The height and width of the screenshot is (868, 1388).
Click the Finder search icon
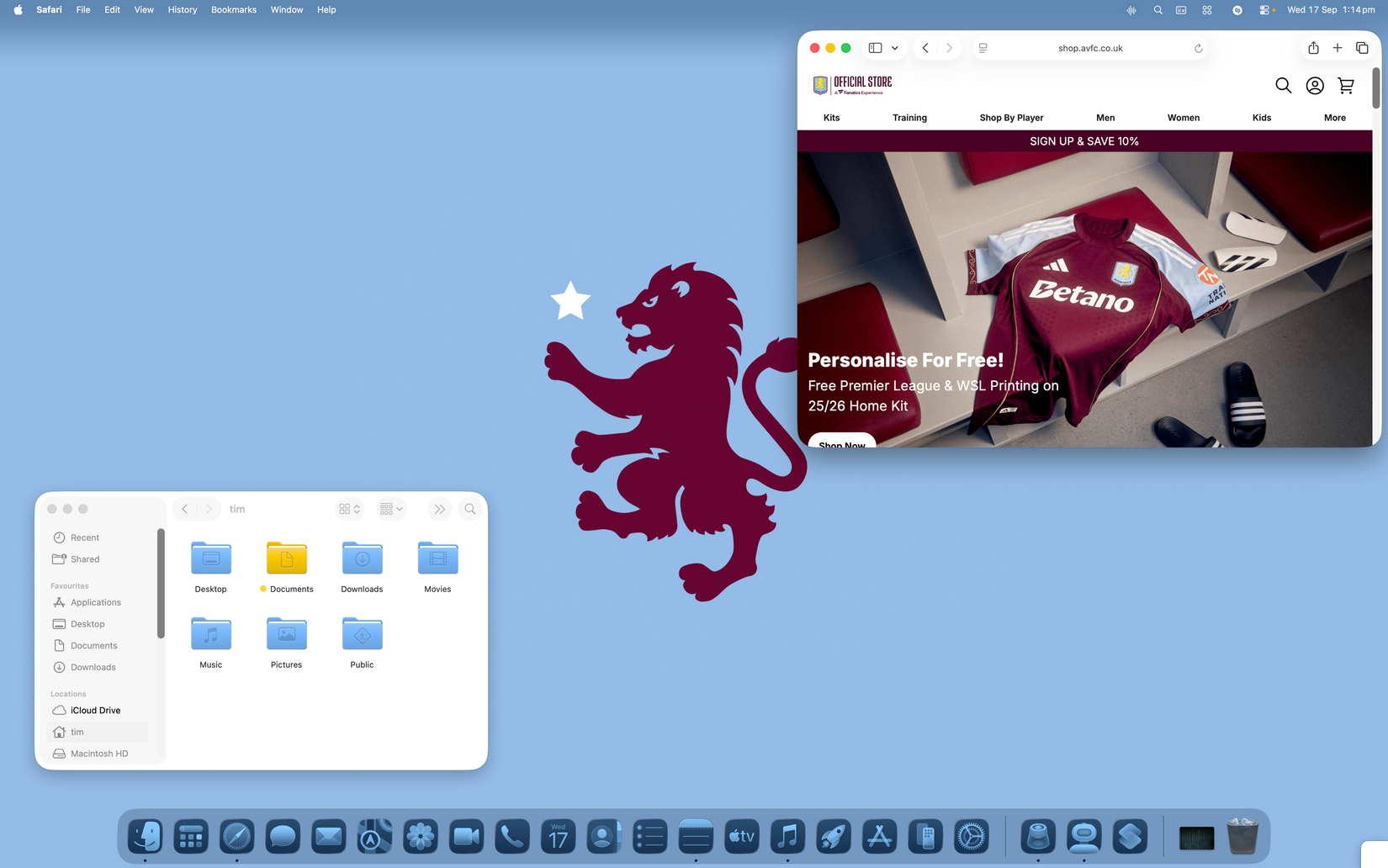point(470,509)
